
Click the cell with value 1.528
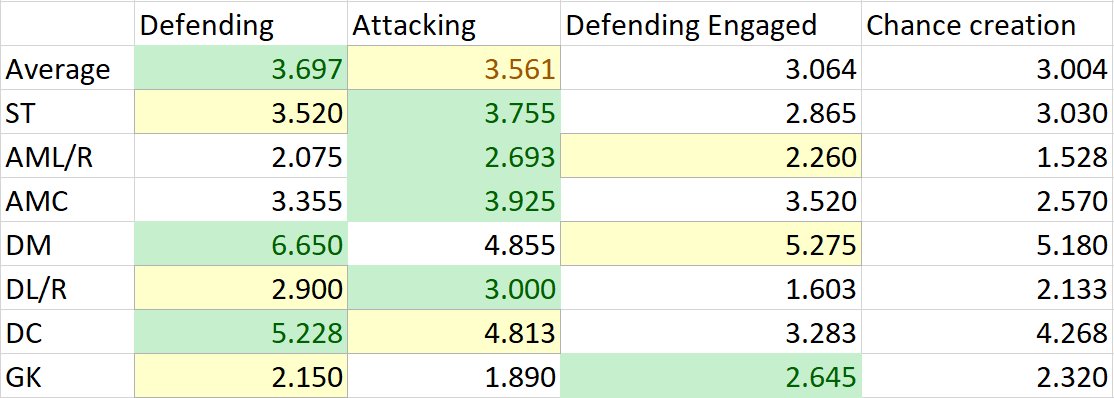tap(986, 157)
